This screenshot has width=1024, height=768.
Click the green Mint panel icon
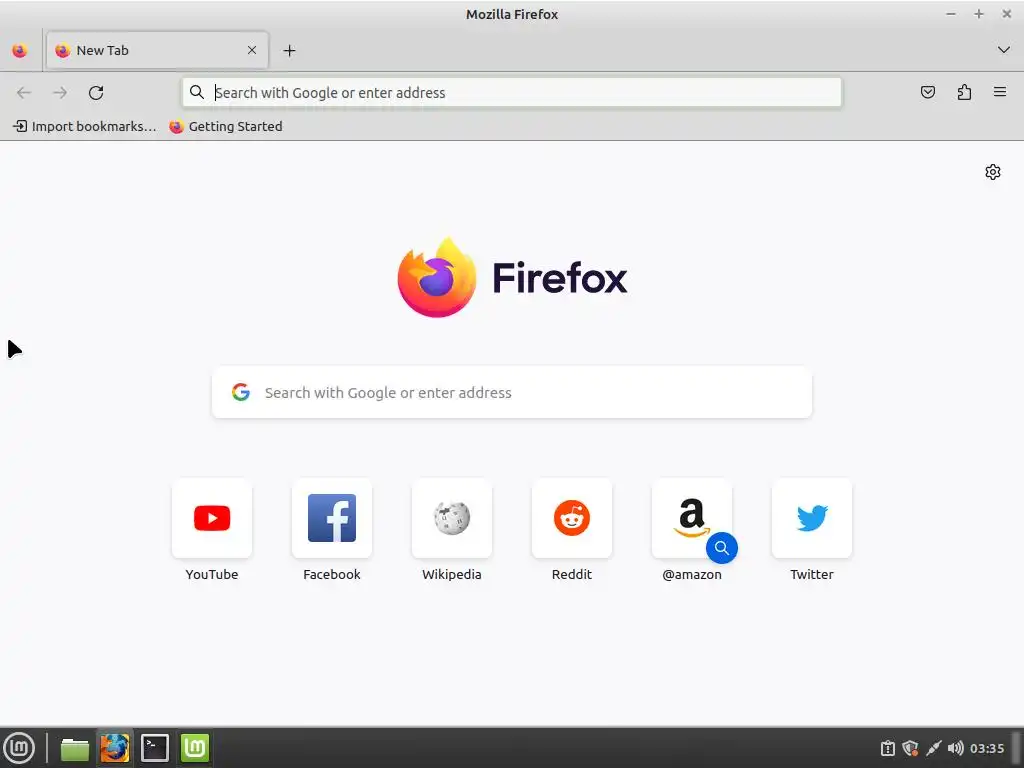tap(195, 748)
